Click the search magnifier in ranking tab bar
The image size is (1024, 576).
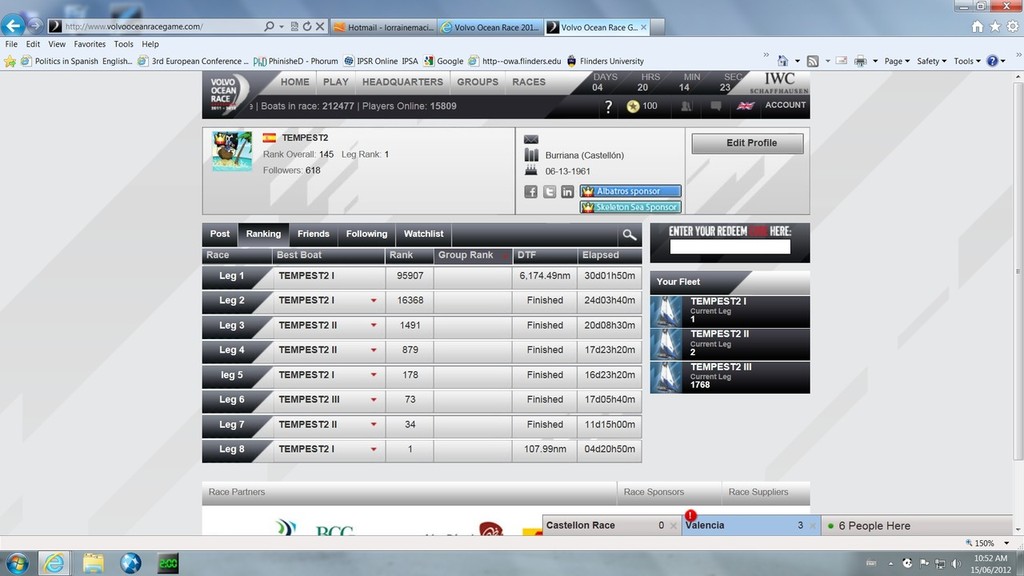click(629, 234)
